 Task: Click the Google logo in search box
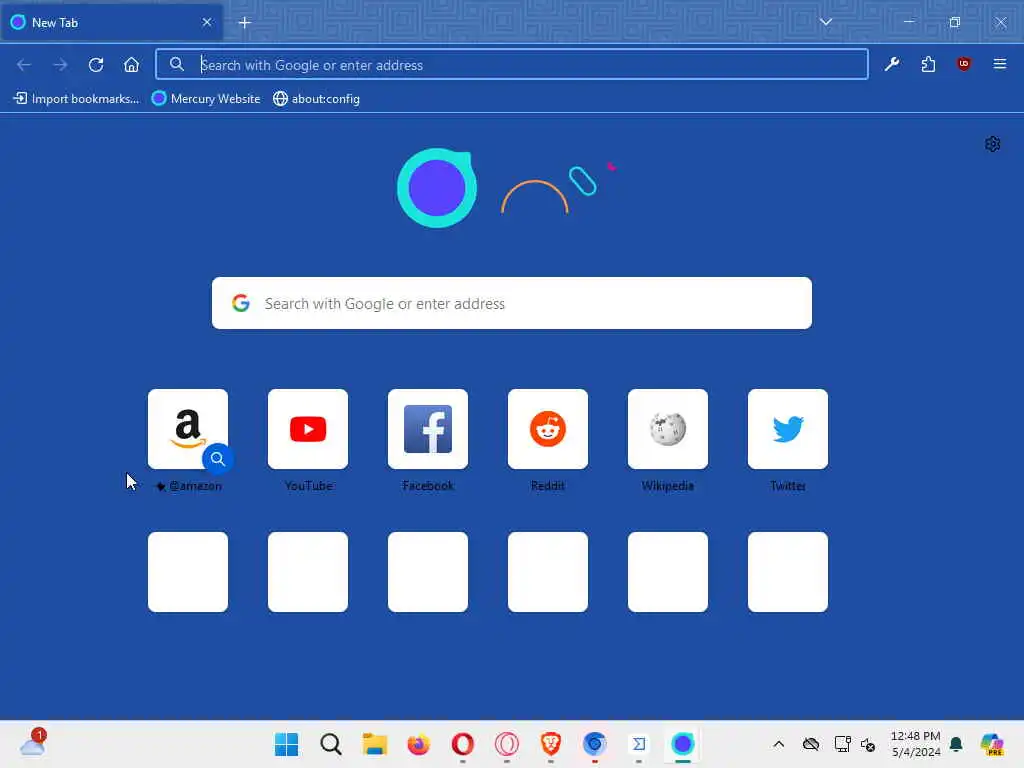(241, 303)
